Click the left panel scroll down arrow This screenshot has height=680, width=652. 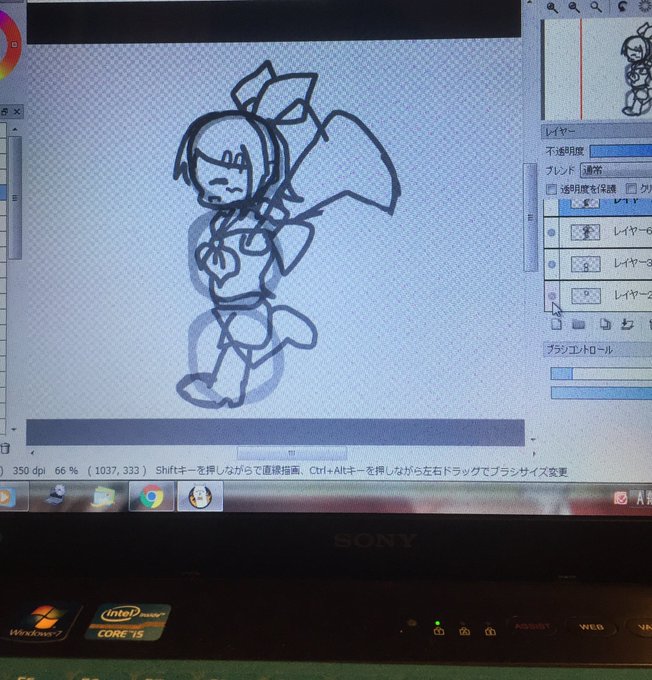click(x=14, y=429)
